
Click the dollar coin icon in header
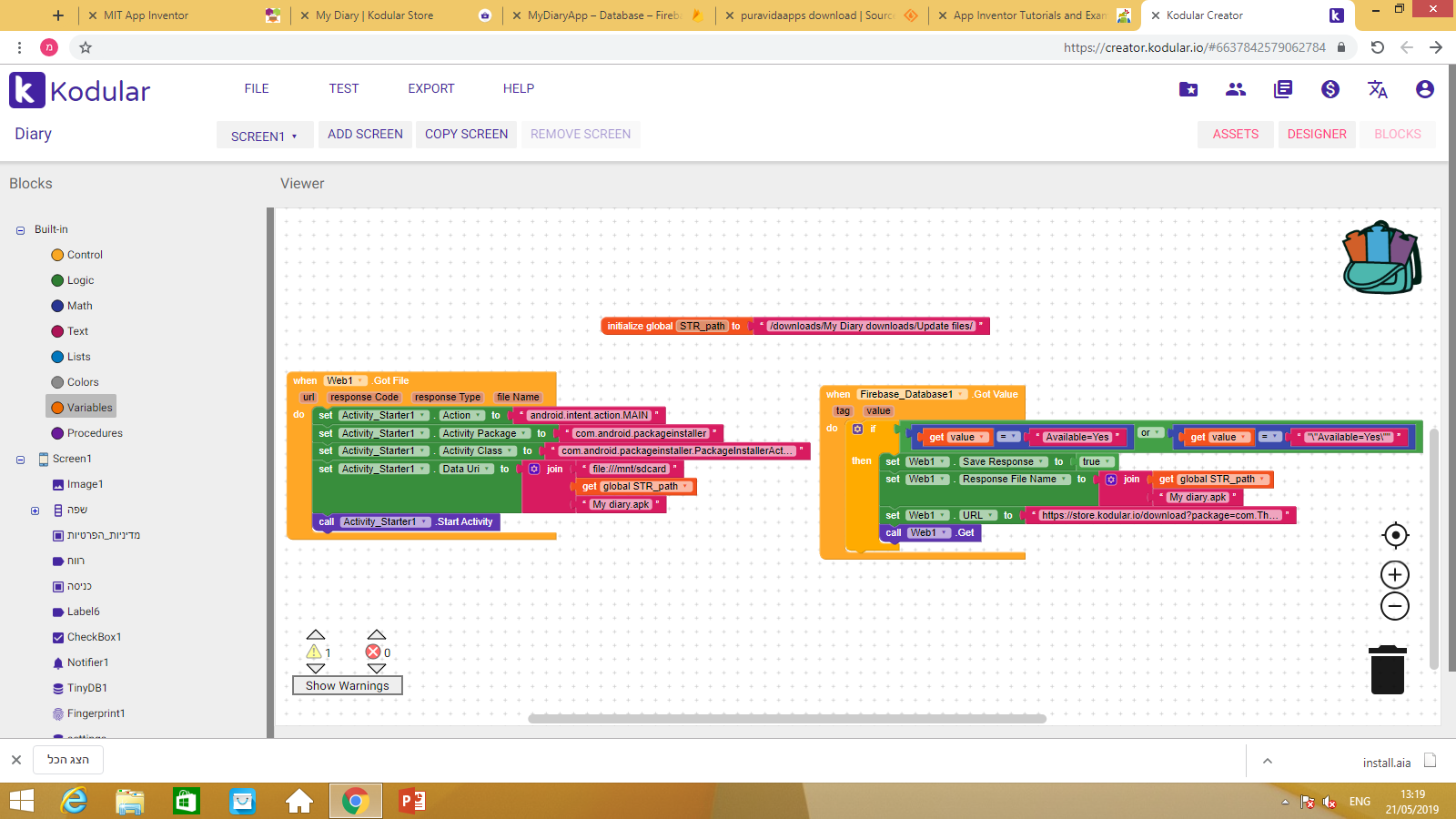(x=1330, y=89)
